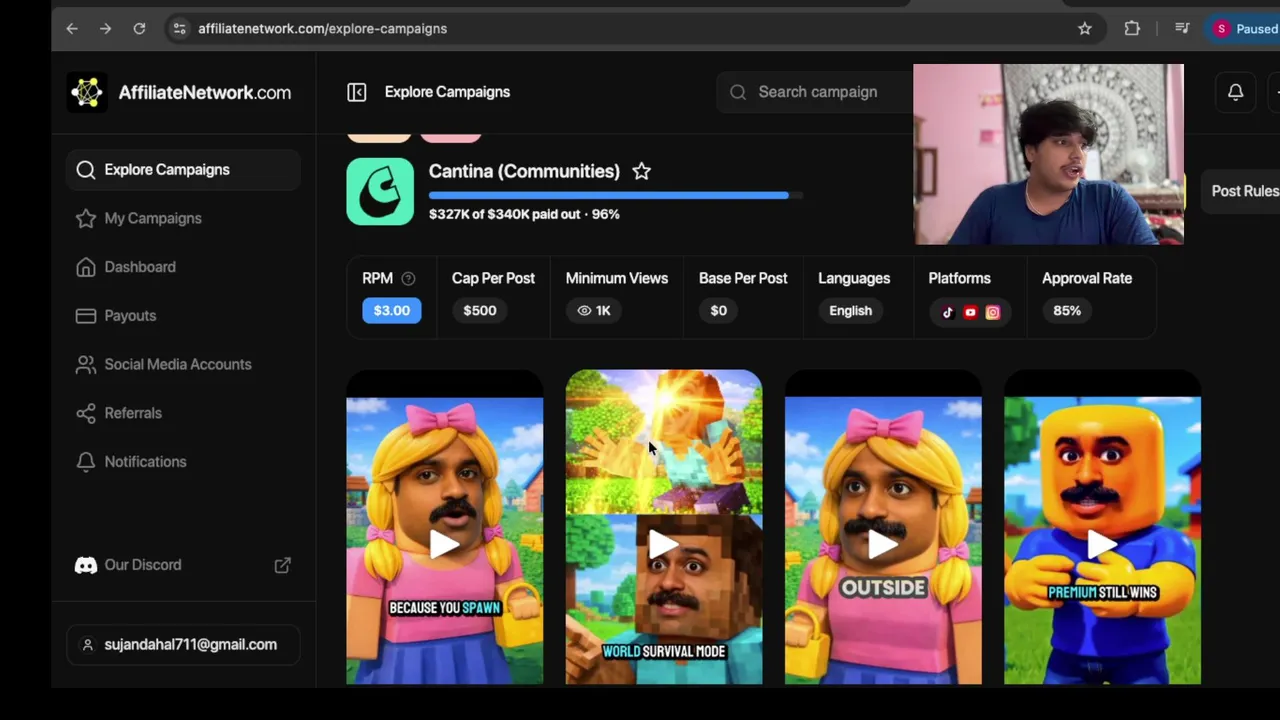
Task: Click the search magnifier icon
Action: point(738,92)
